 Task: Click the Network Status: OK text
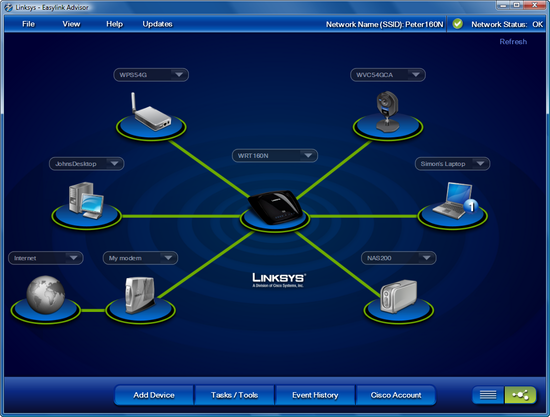(507, 24)
